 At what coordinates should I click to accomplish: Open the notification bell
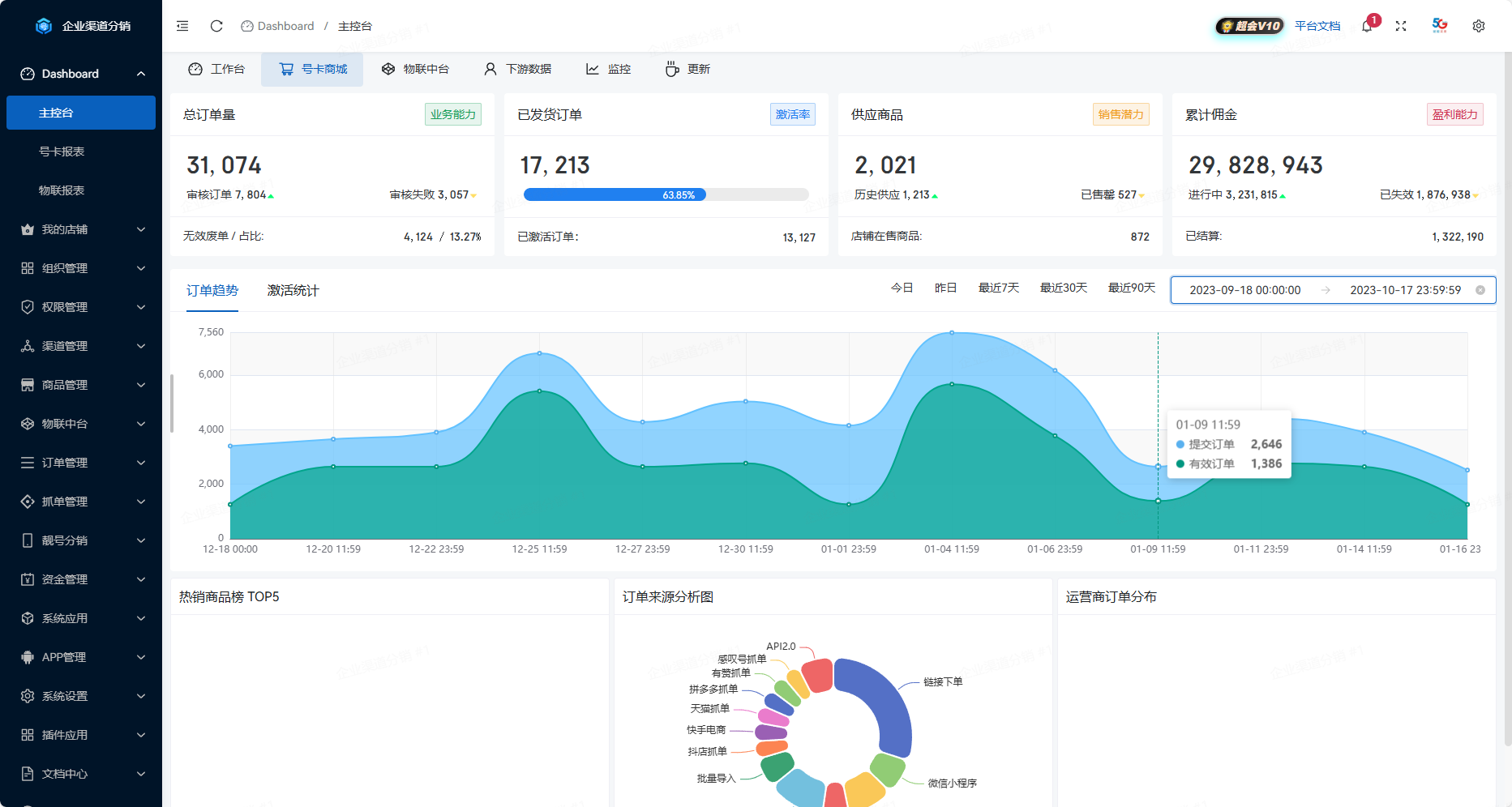tap(1367, 26)
